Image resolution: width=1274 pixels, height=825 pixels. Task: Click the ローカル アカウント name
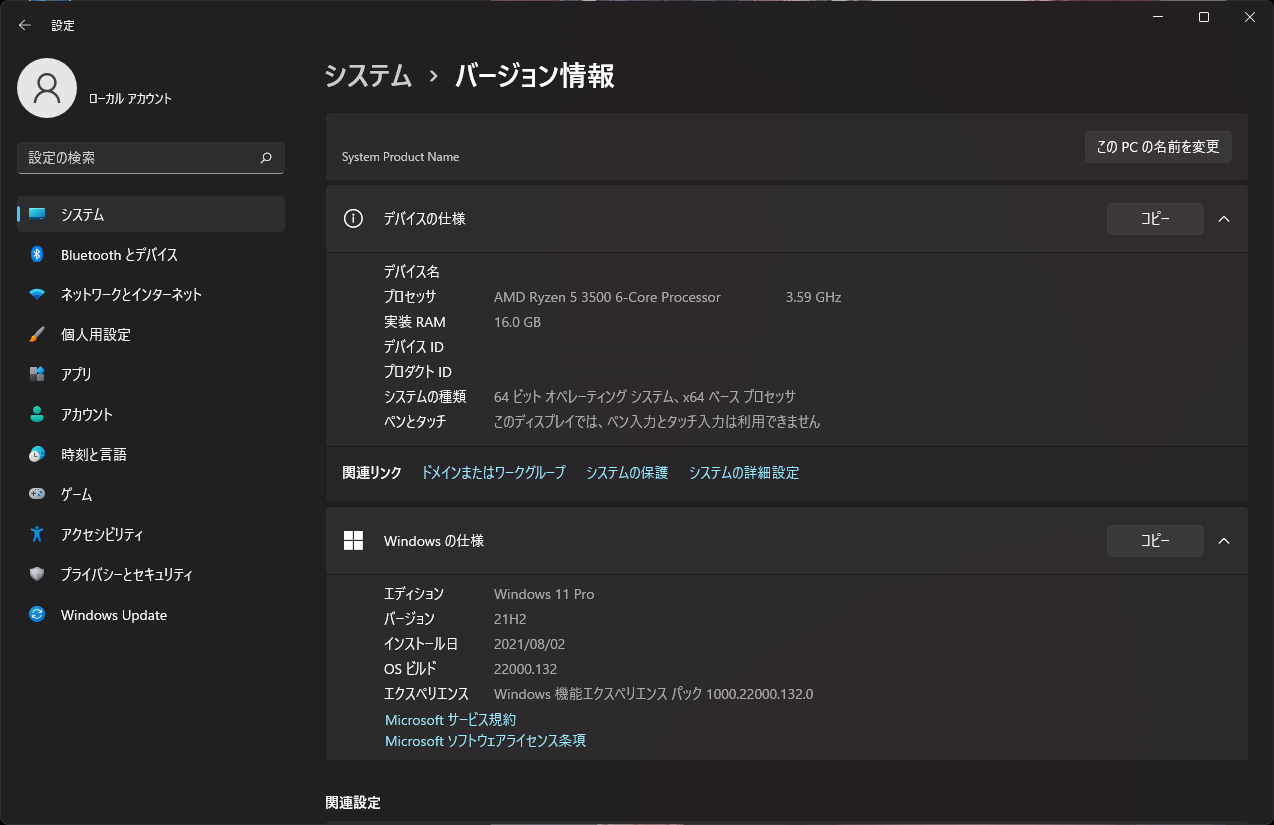(130, 99)
